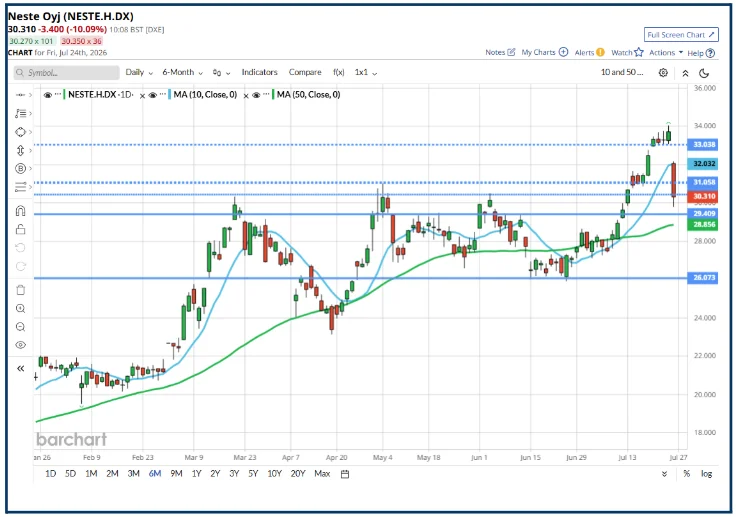Open the 10 and 50 template selector

coord(622,72)
